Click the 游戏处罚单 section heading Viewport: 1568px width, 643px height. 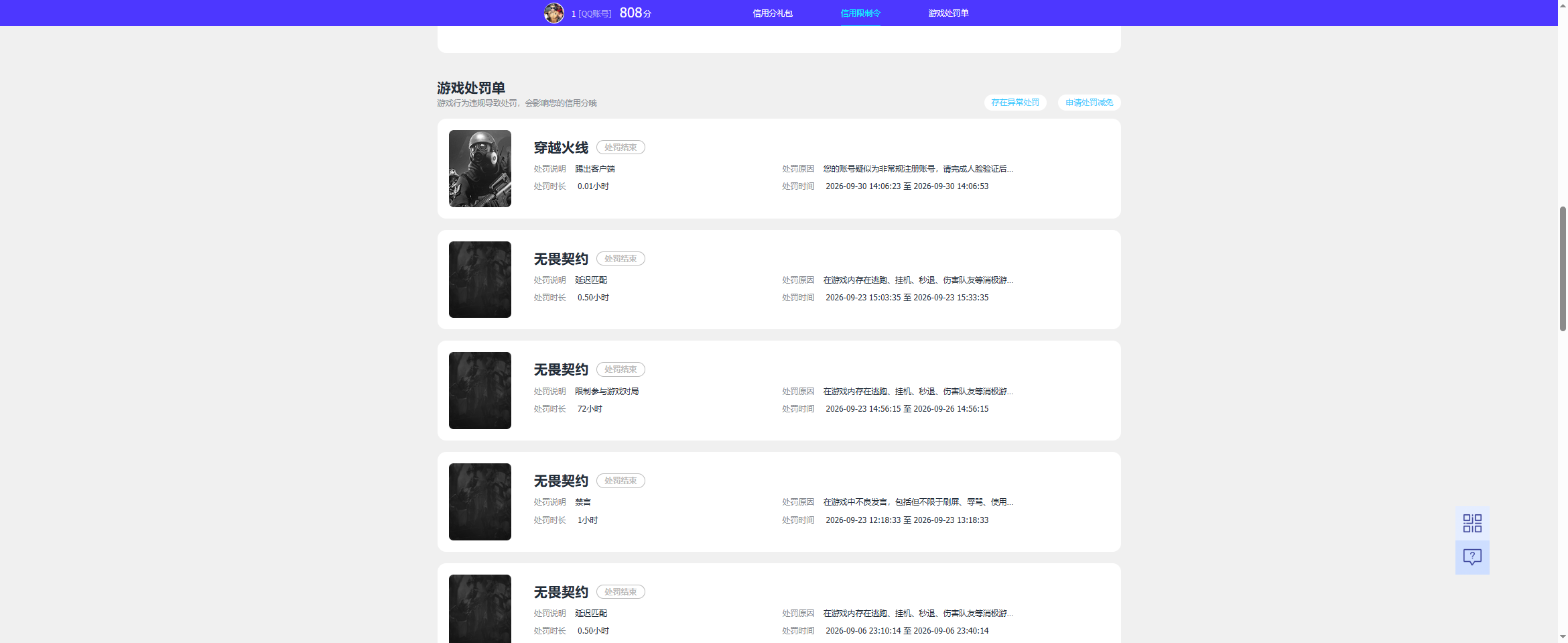(x=471, y=88)
